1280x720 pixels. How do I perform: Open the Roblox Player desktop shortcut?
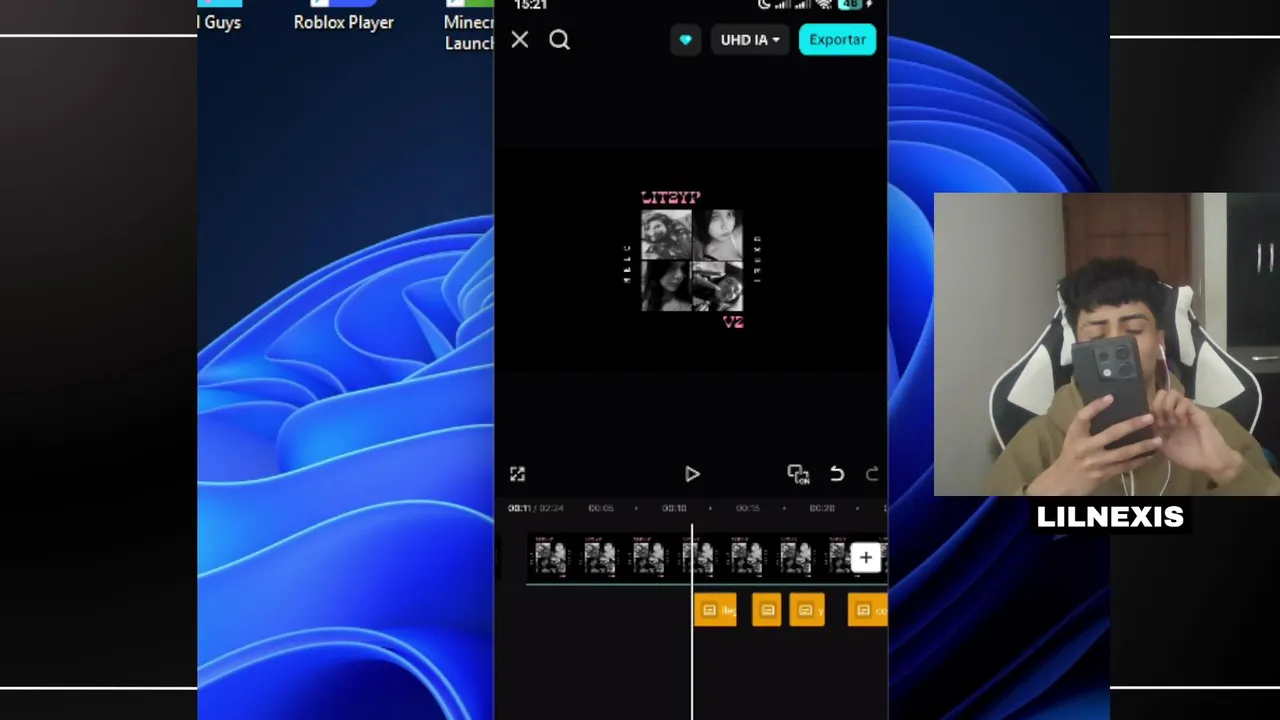343,16
